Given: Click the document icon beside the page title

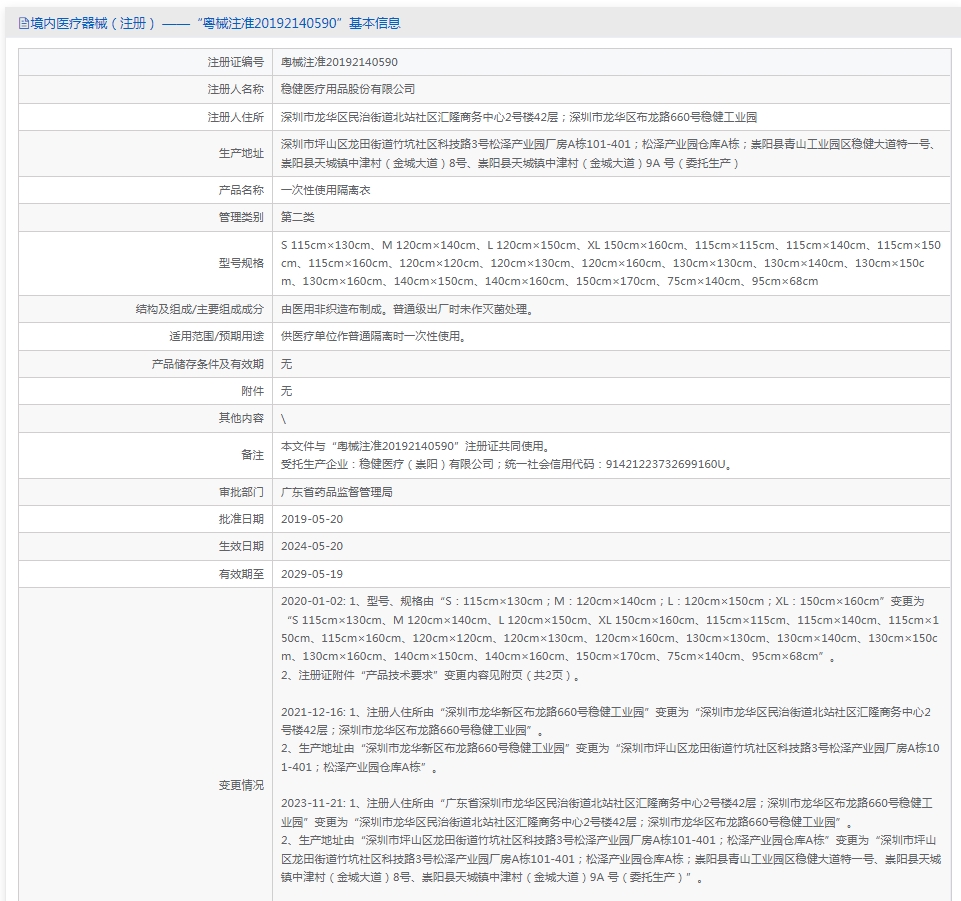Looking at the screenshot, I should 24,23.
